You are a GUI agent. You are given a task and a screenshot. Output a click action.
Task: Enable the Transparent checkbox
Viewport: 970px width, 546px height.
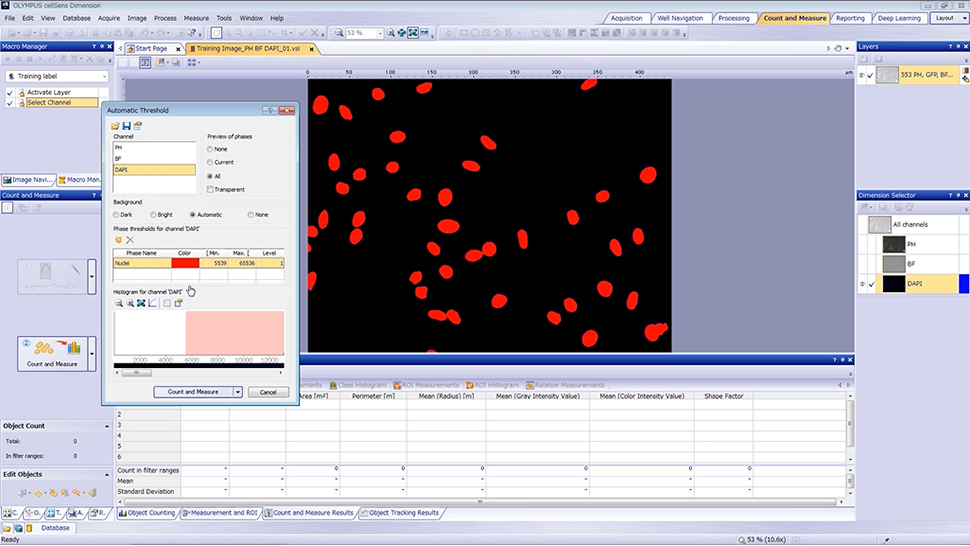(210, 189)
